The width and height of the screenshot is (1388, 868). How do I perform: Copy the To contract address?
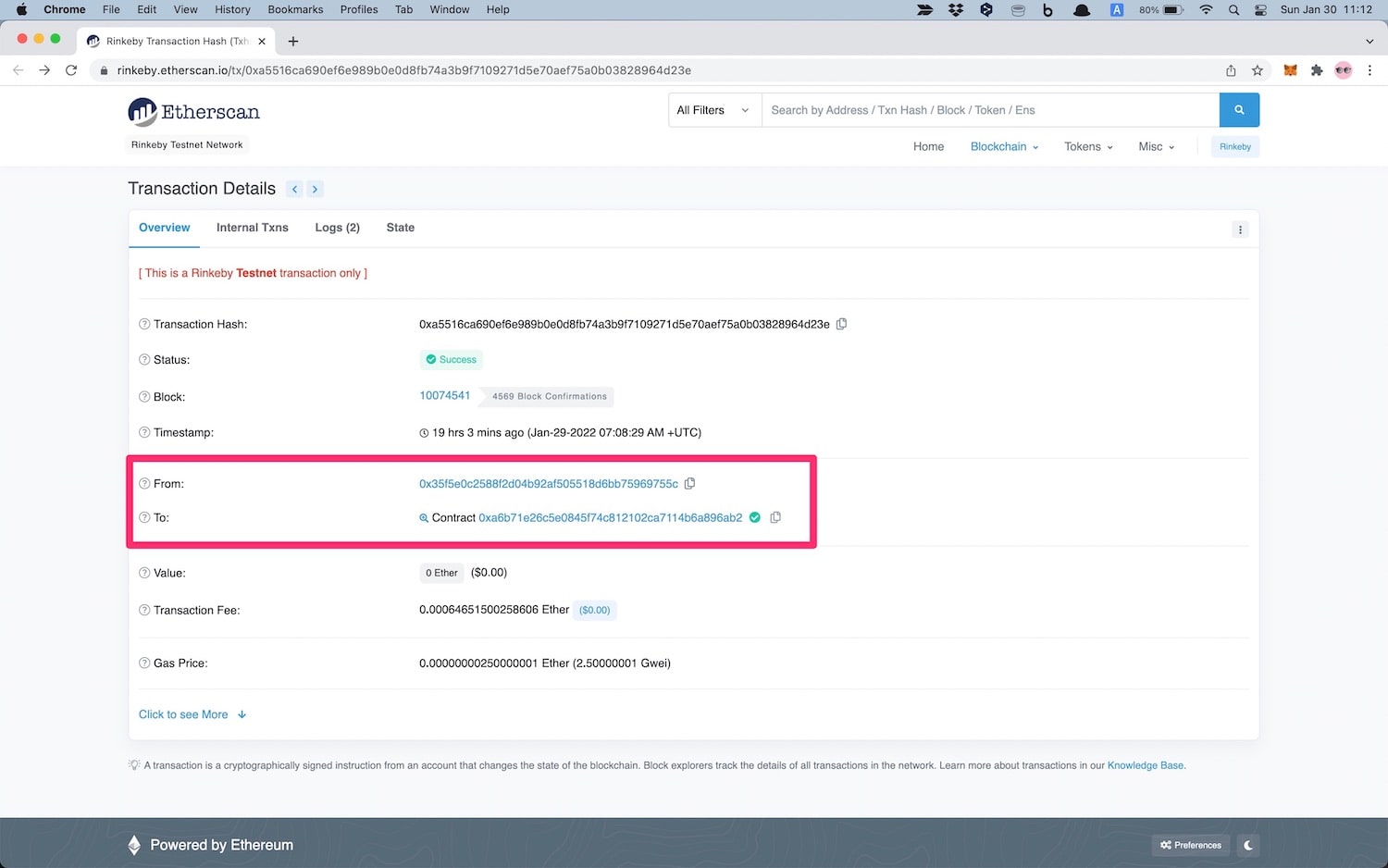775,517
